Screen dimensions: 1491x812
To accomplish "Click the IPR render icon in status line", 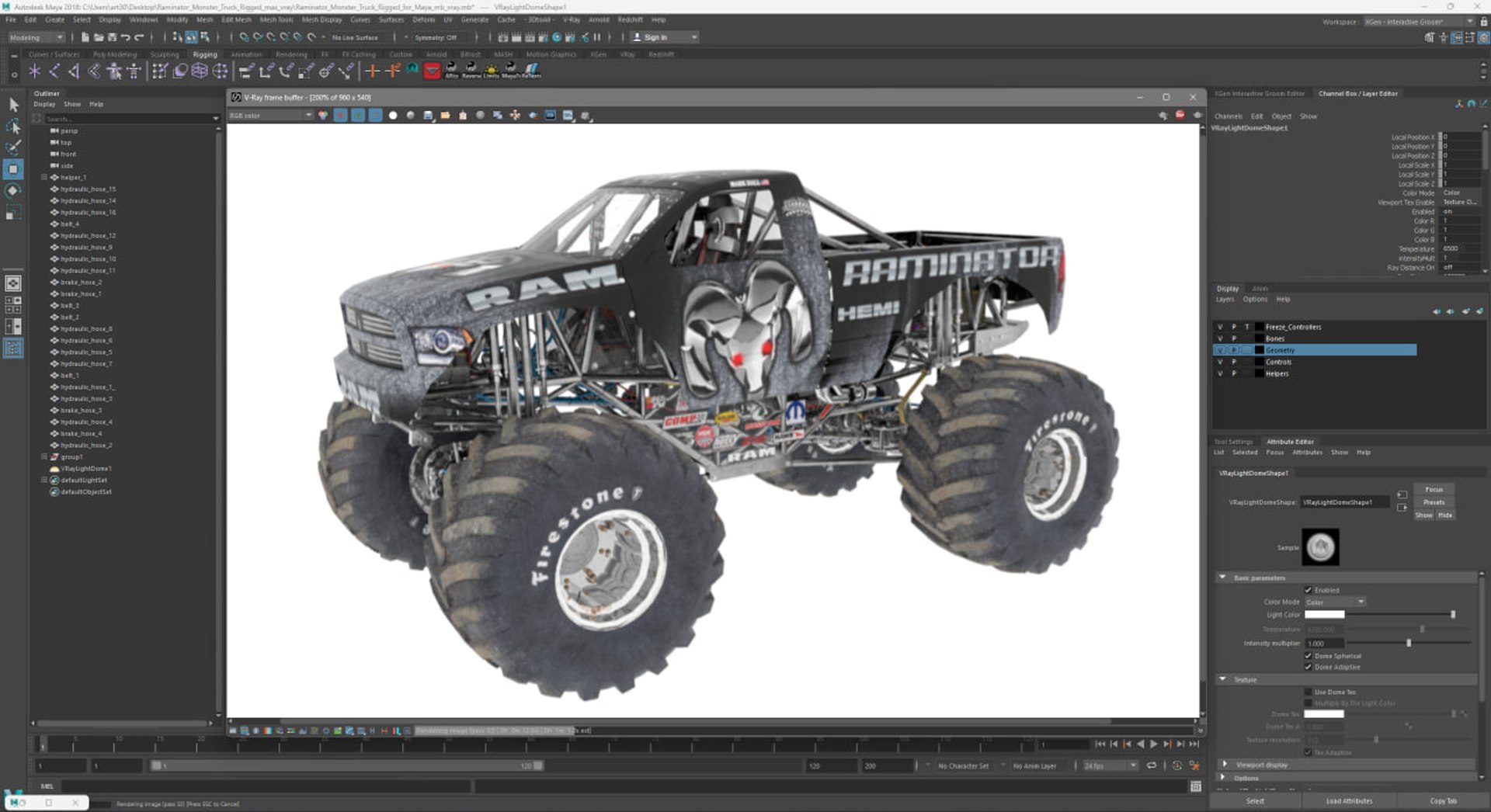I will point(530,37).
